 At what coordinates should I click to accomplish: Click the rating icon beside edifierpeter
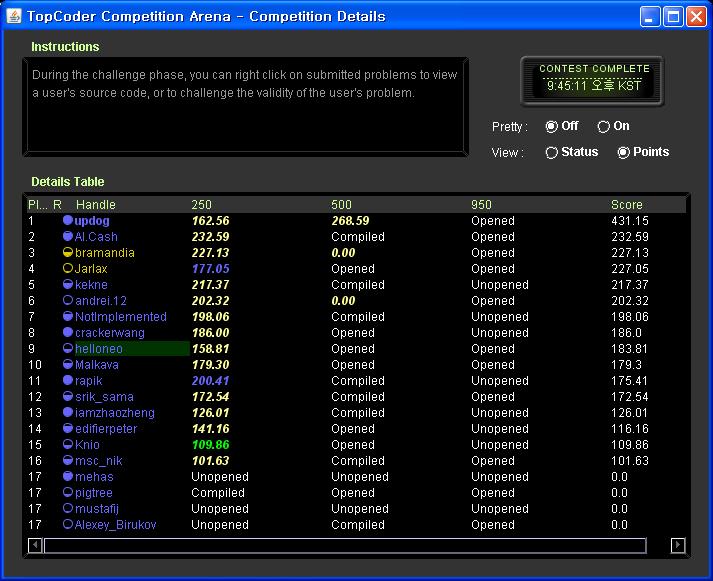(x=68, y=428)
